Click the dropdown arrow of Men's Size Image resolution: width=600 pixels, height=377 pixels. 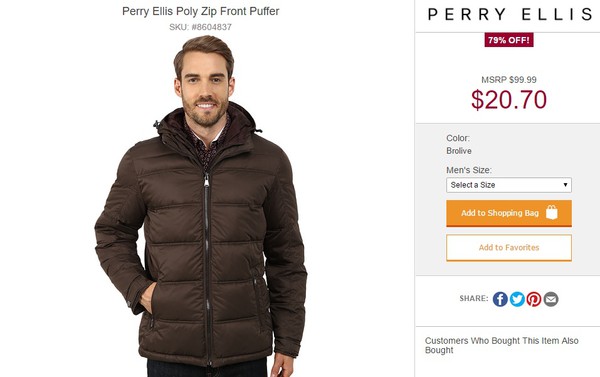coord(565,185)
